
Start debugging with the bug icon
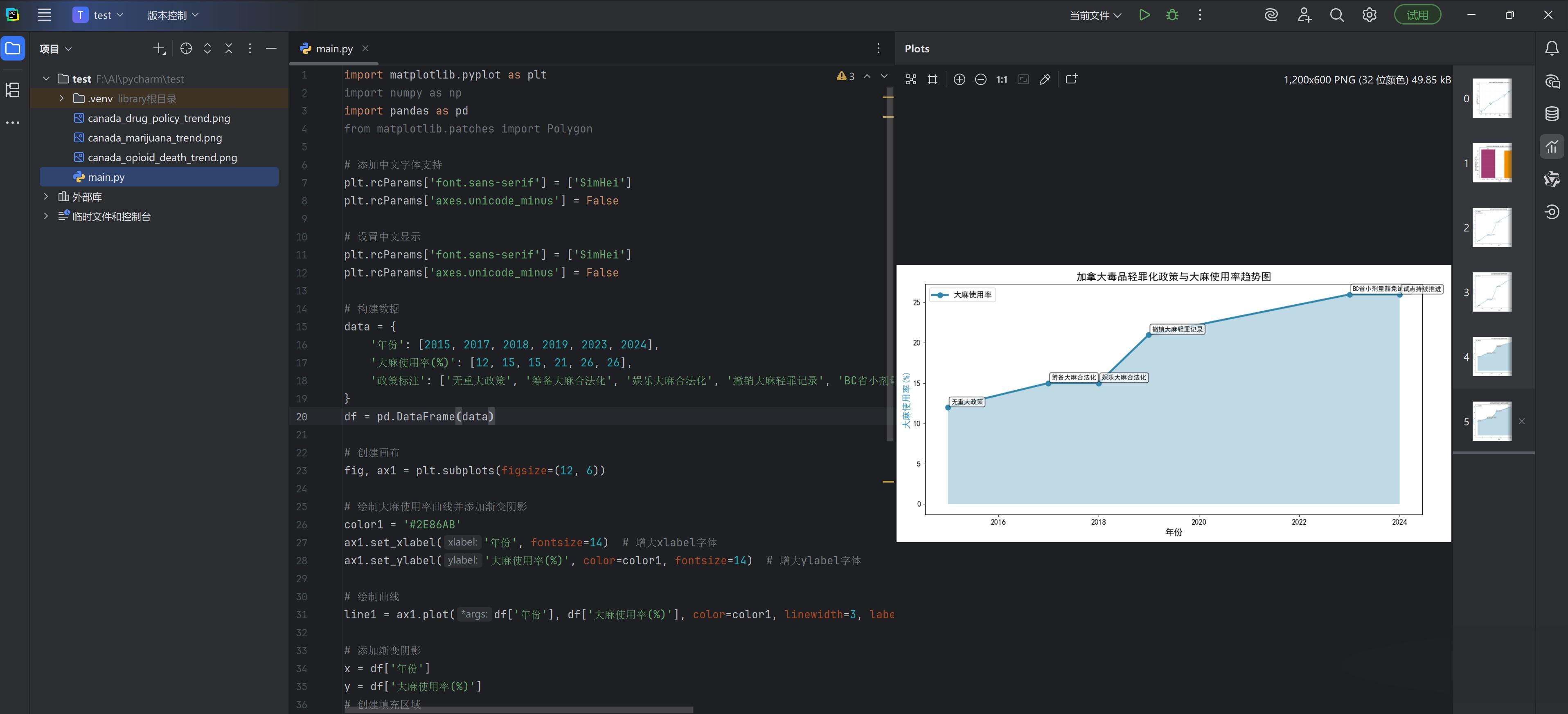coord(1172,15)
